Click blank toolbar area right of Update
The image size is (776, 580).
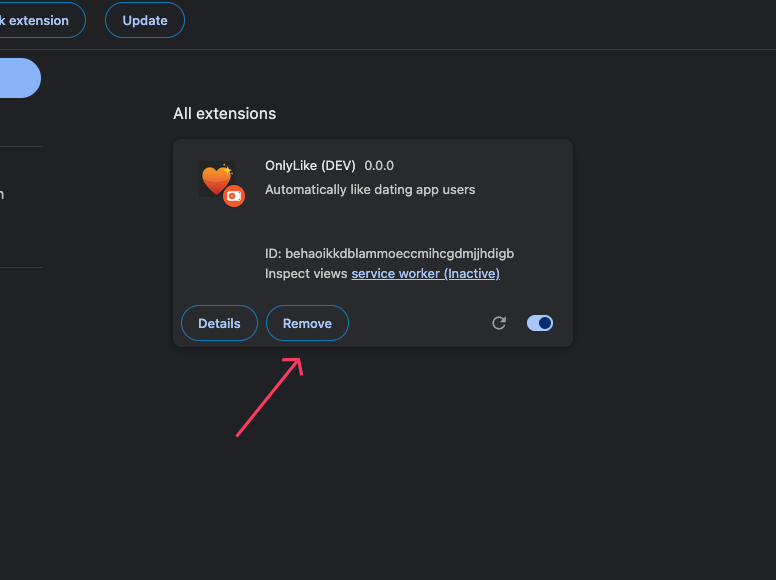[480, 20]
